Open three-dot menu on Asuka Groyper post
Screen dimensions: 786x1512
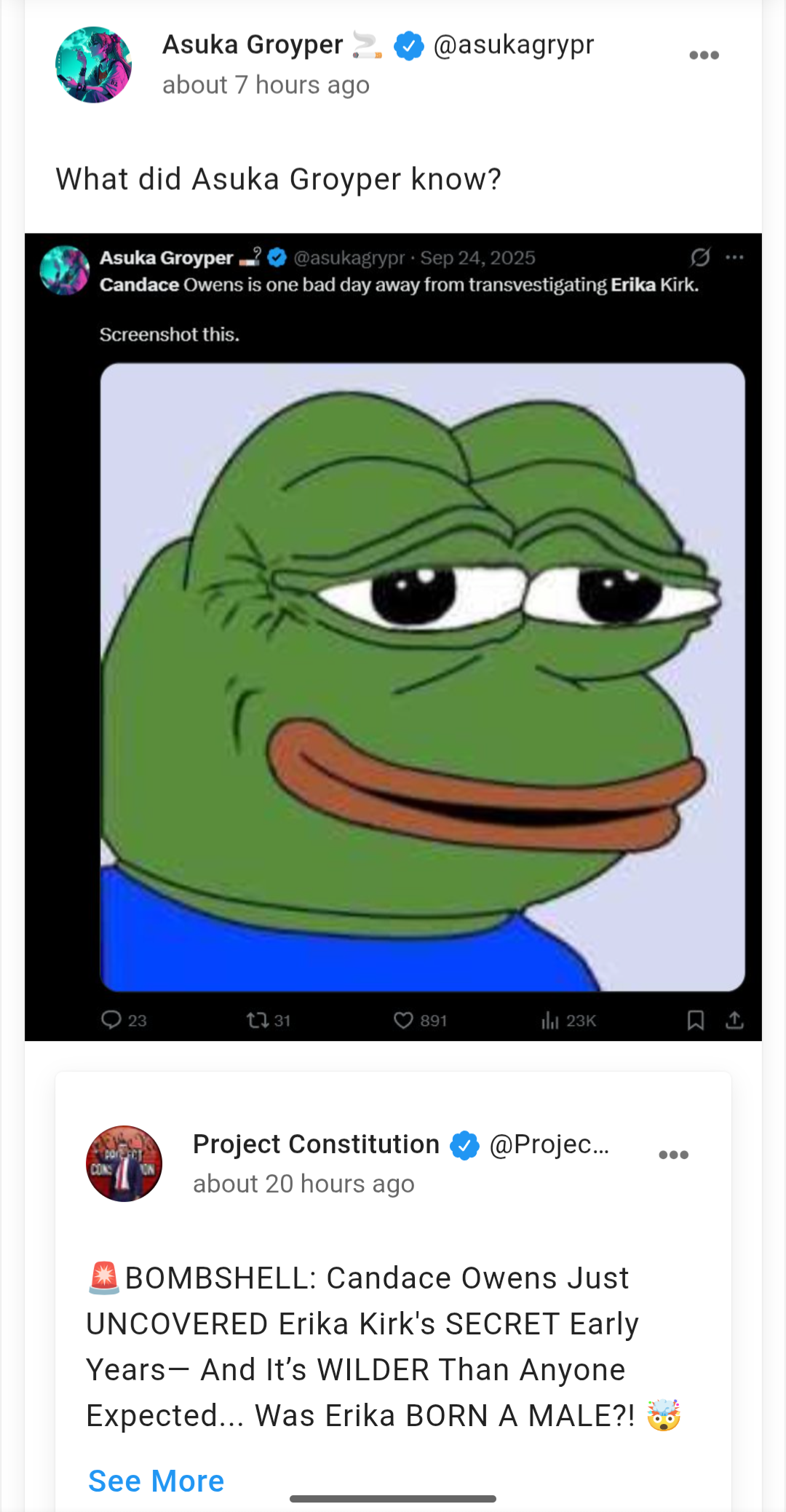pyautogui.click(x=704, y=55)
